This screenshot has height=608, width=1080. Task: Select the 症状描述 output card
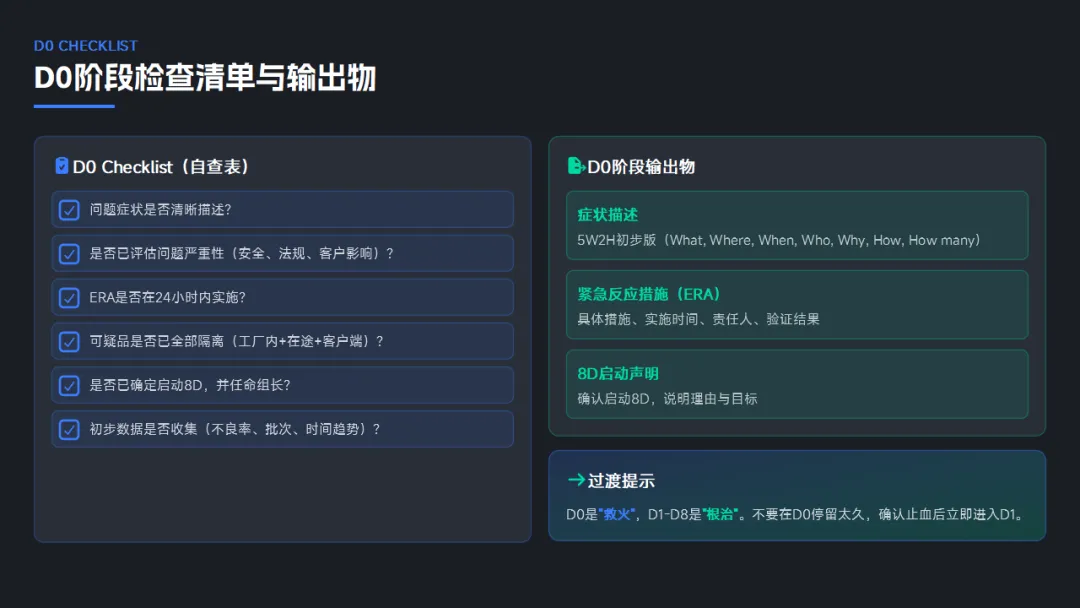click(797, 225)
